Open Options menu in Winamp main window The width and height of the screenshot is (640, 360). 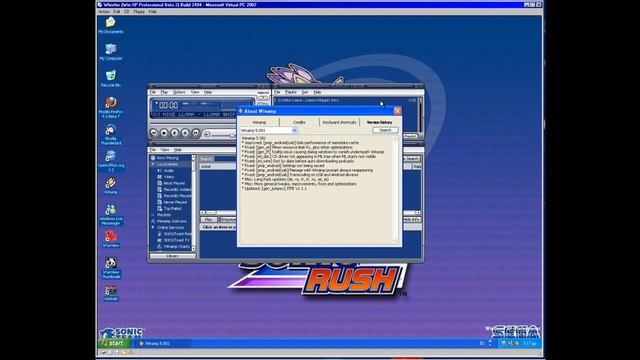[x=179, y=92]
